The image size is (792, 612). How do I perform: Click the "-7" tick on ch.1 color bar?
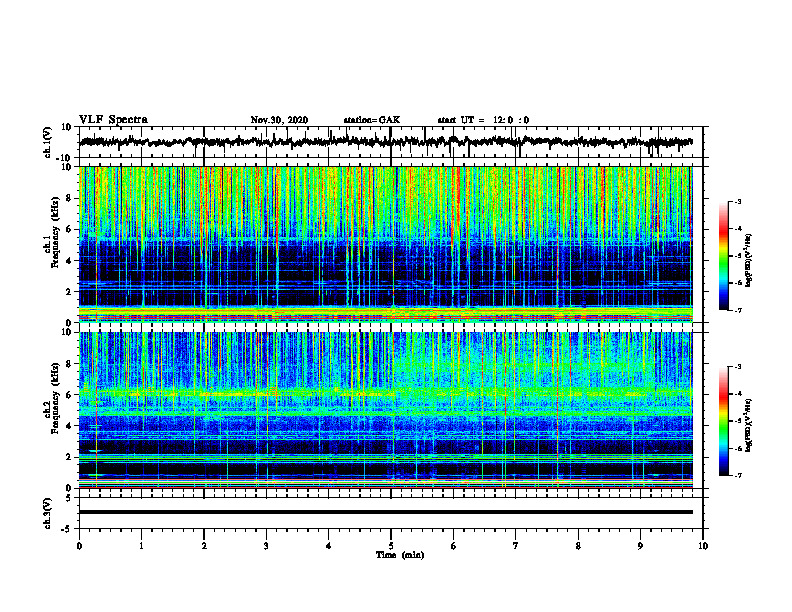(x=737, y=310)
